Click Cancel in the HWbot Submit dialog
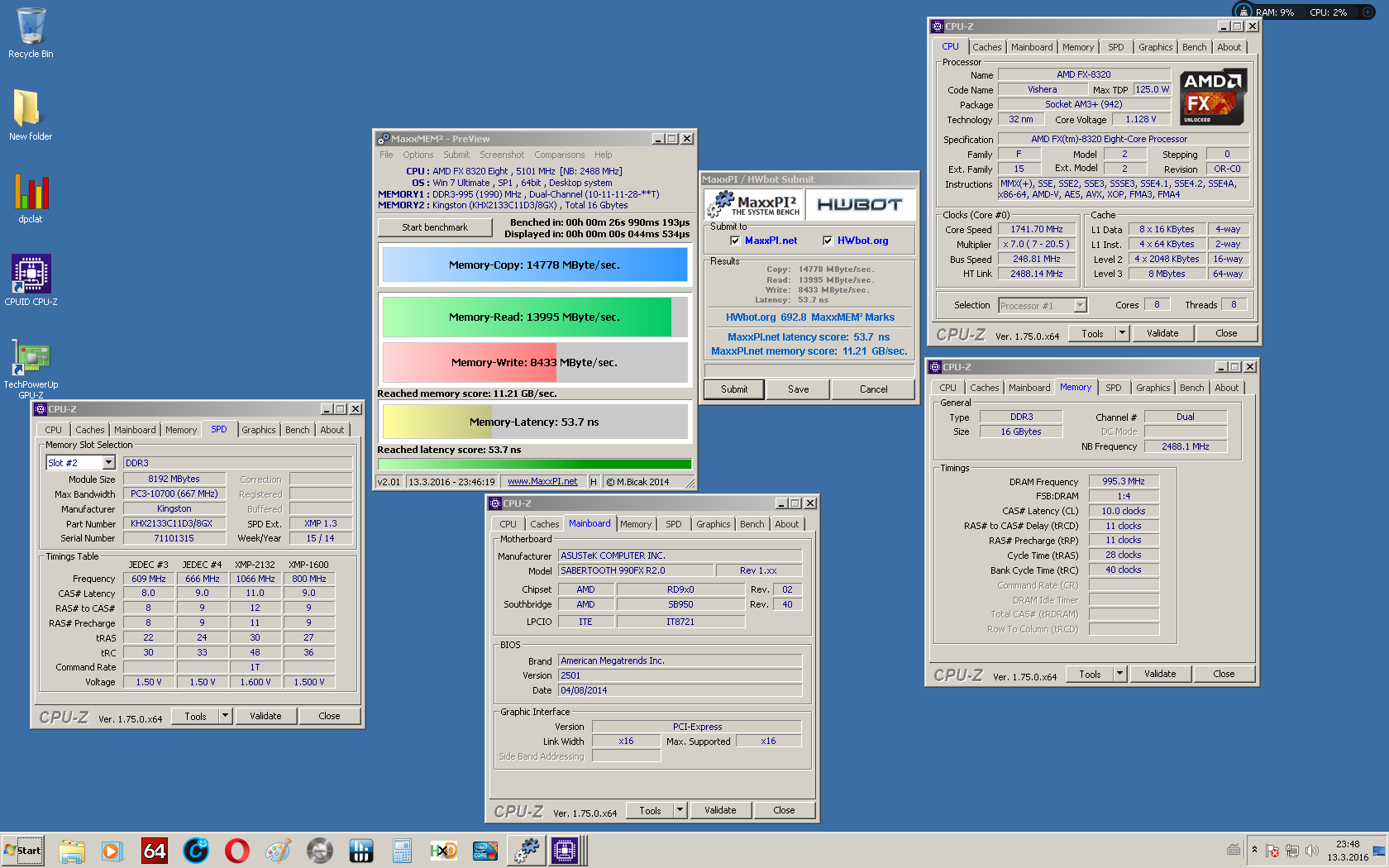The image size is (1389, 868). click(874, 389)
